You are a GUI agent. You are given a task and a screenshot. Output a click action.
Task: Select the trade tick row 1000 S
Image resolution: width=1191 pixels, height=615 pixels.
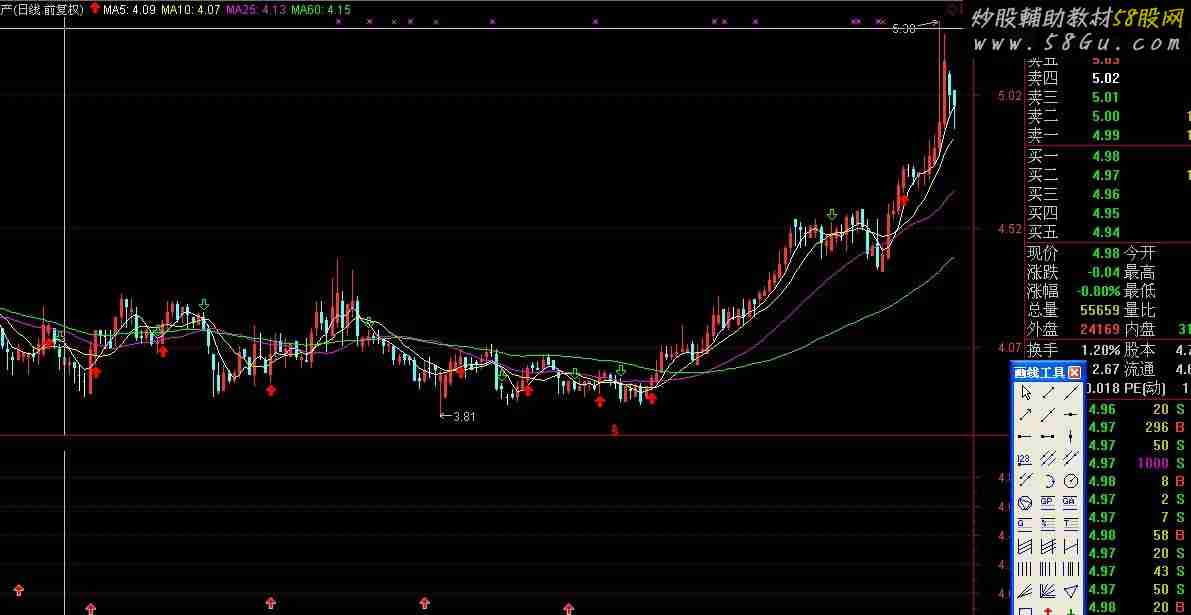coord(1137,463)
